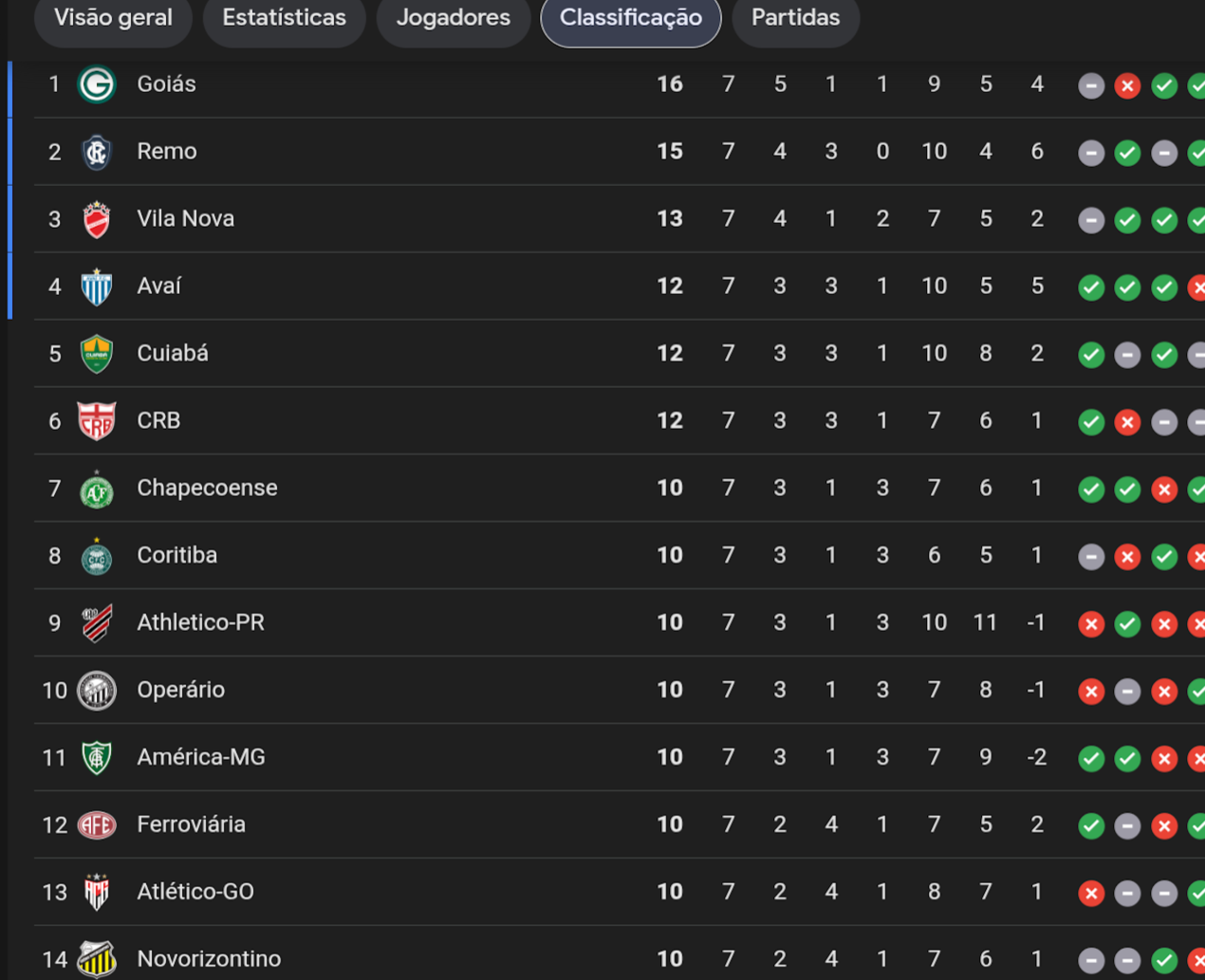Click Goiás red loss form indicator

[x=1127, y=86]
